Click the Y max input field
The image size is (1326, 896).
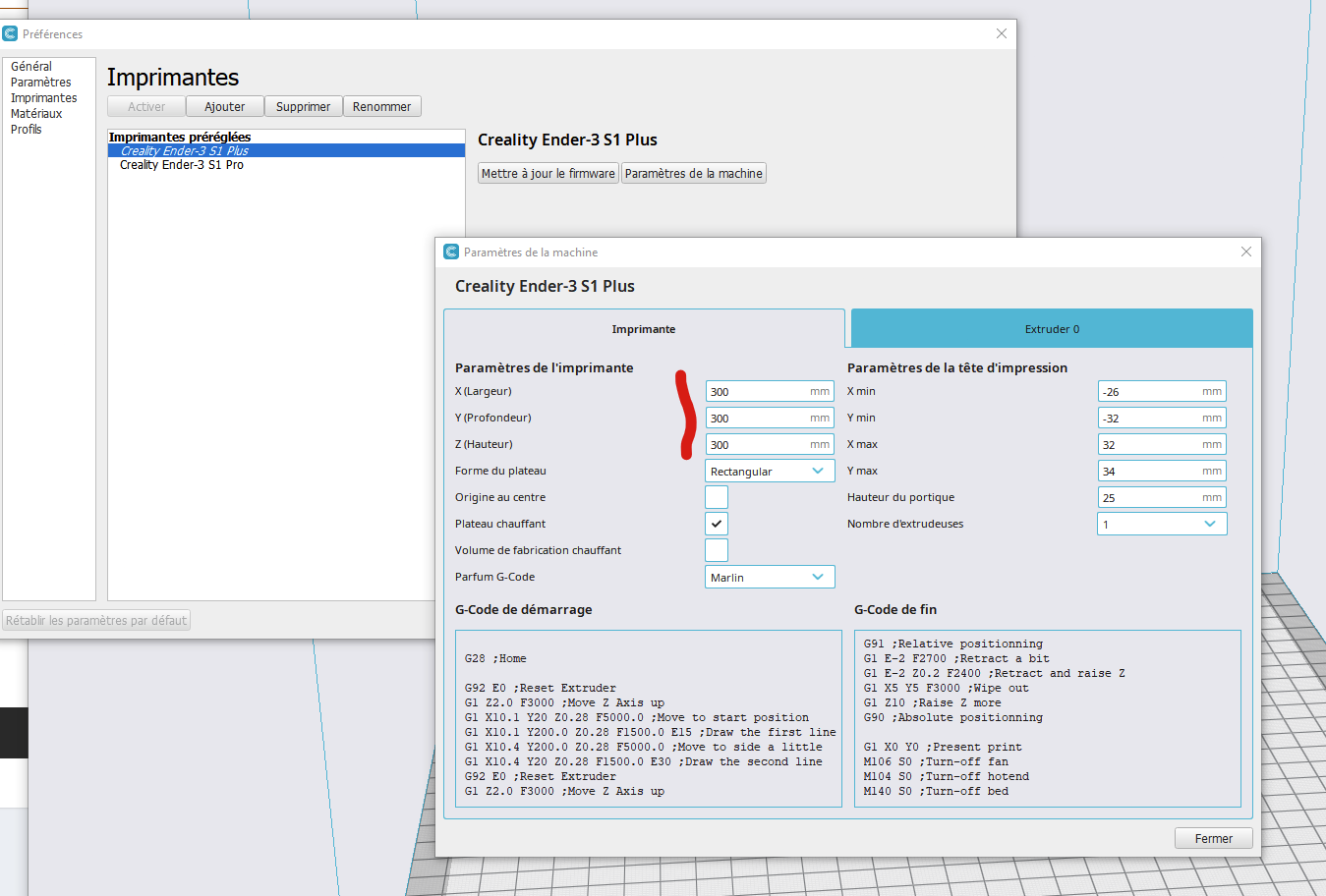click(x=1162, y=471)
